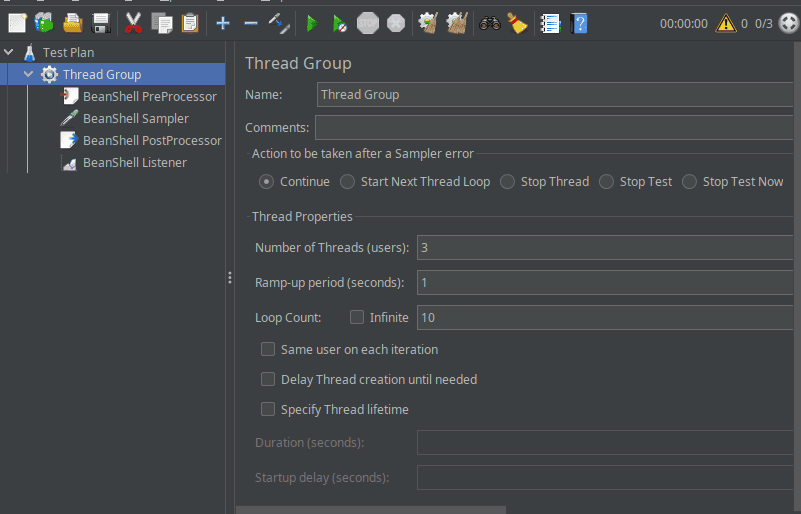801x514 pixels.
Task: Enable Delay Thread creation until needed
Action: click(x=268, y=379)
